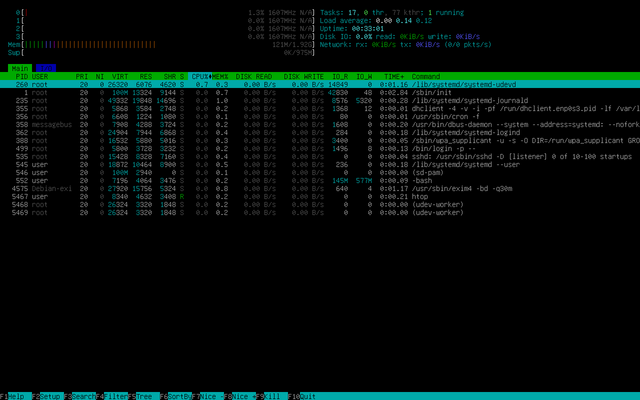Viewport: 640px width, 400px height.
Task: Sort by the DISK READ column header
Action: tap(254, 76)
